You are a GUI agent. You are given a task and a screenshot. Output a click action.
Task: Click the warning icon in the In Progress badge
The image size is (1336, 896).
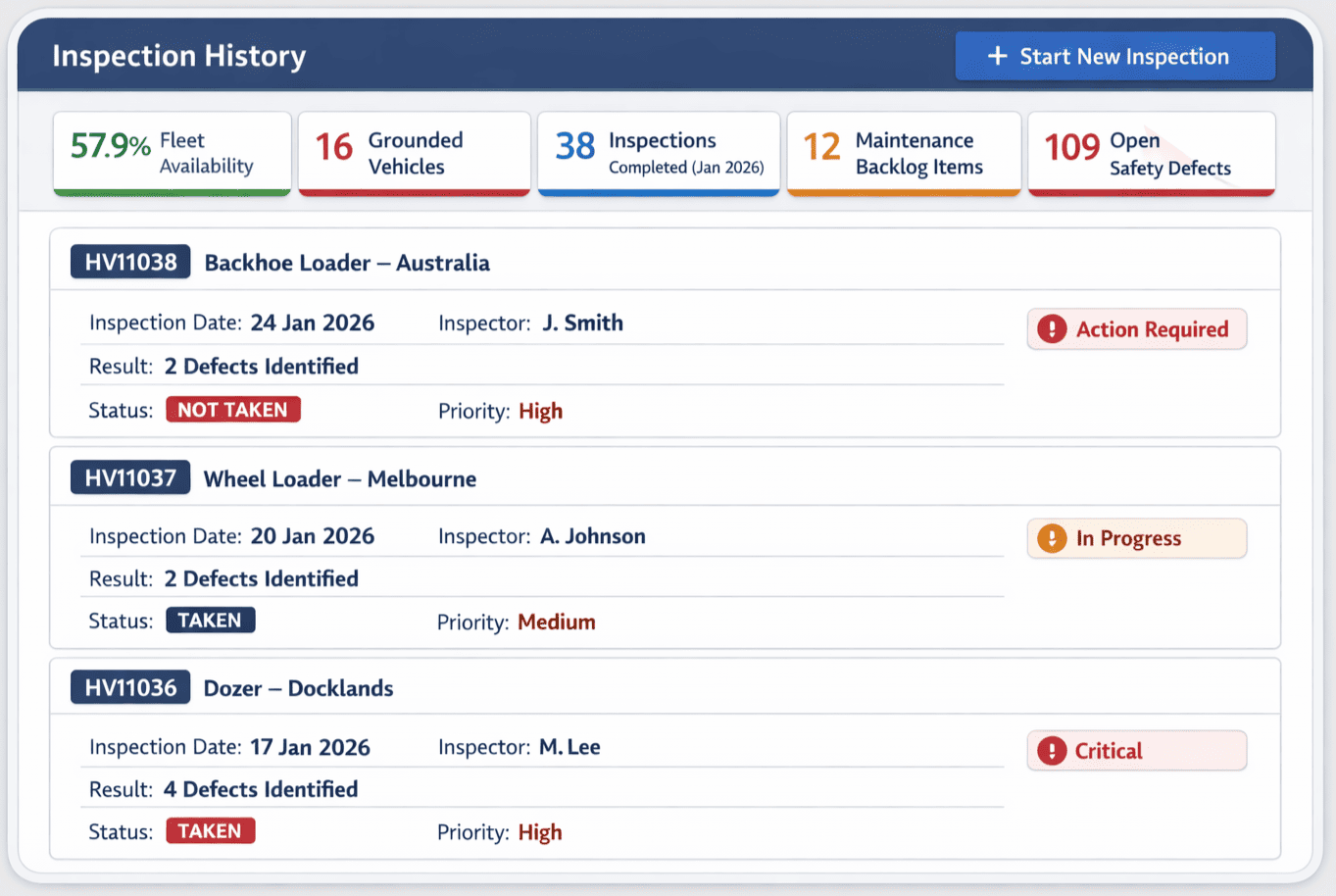[1051, 538]
